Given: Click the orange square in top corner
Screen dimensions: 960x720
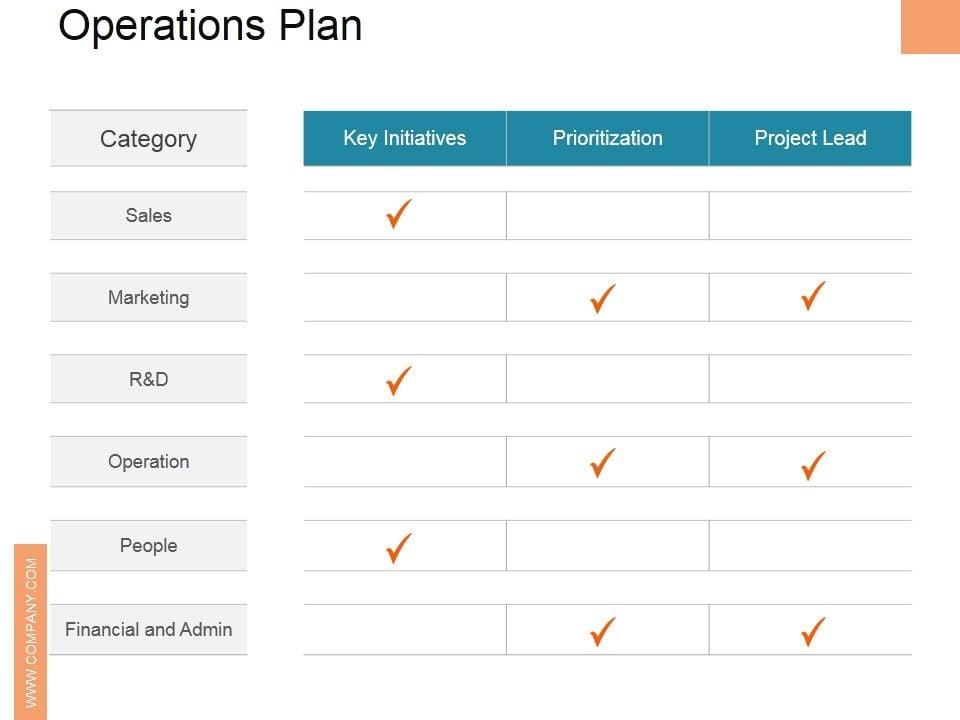Looking at the screenshot, I should point(930,26).
